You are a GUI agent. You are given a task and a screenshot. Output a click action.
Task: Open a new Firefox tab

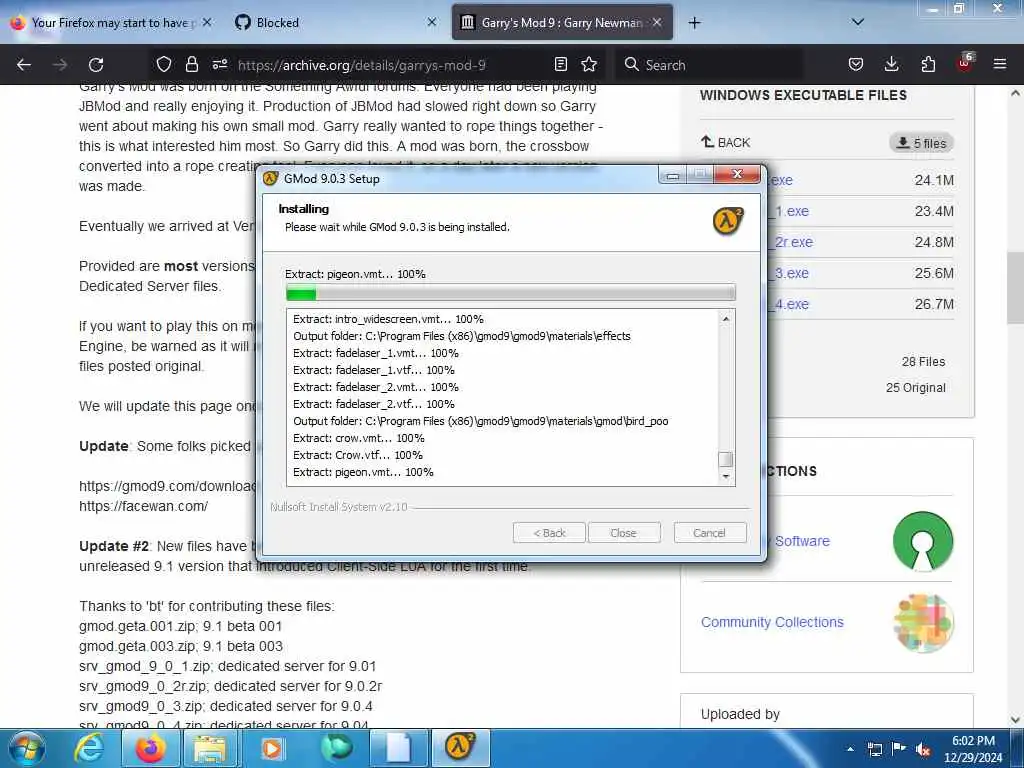694,23
